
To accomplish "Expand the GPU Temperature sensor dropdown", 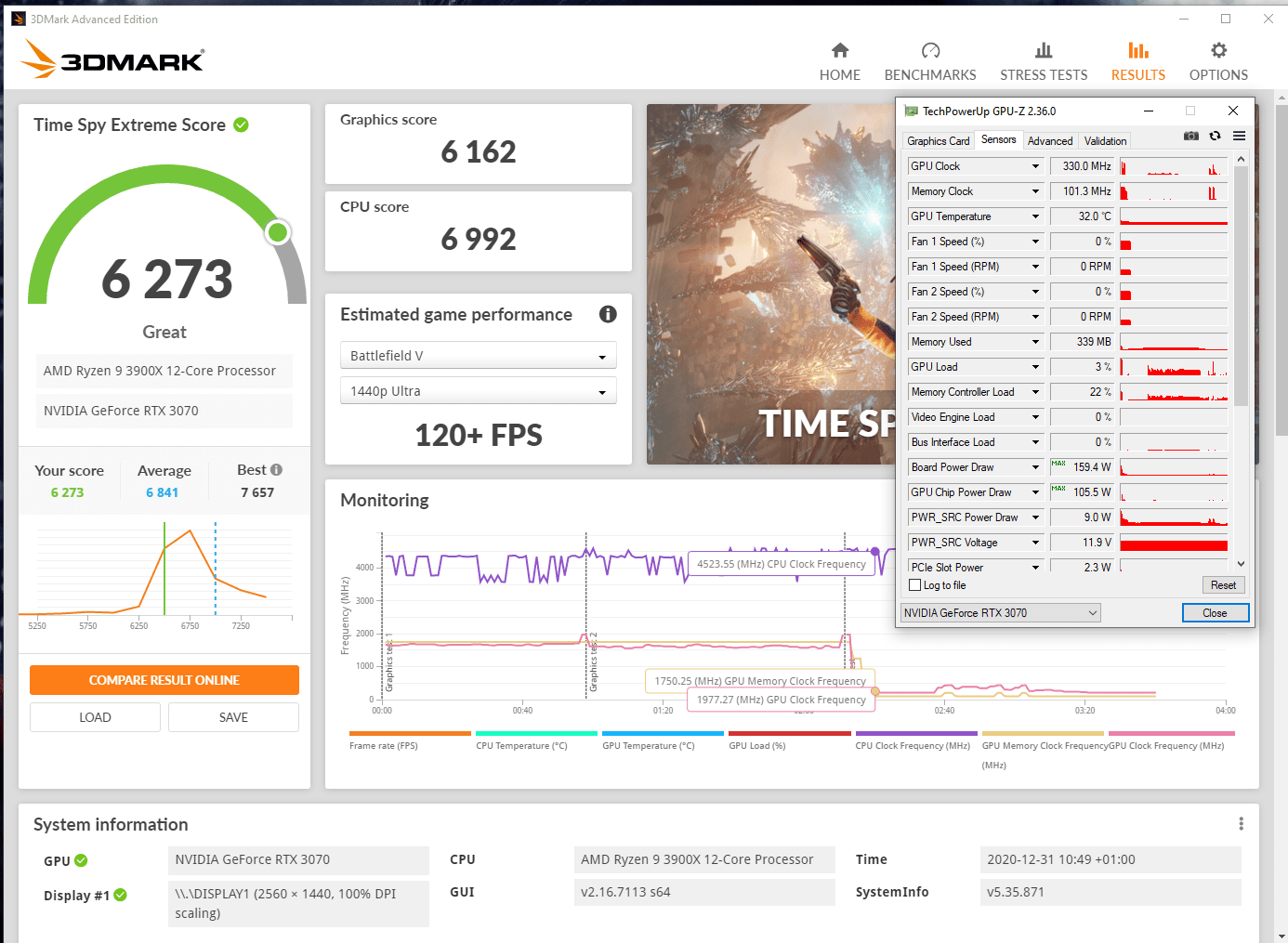I will [1035, 216].
